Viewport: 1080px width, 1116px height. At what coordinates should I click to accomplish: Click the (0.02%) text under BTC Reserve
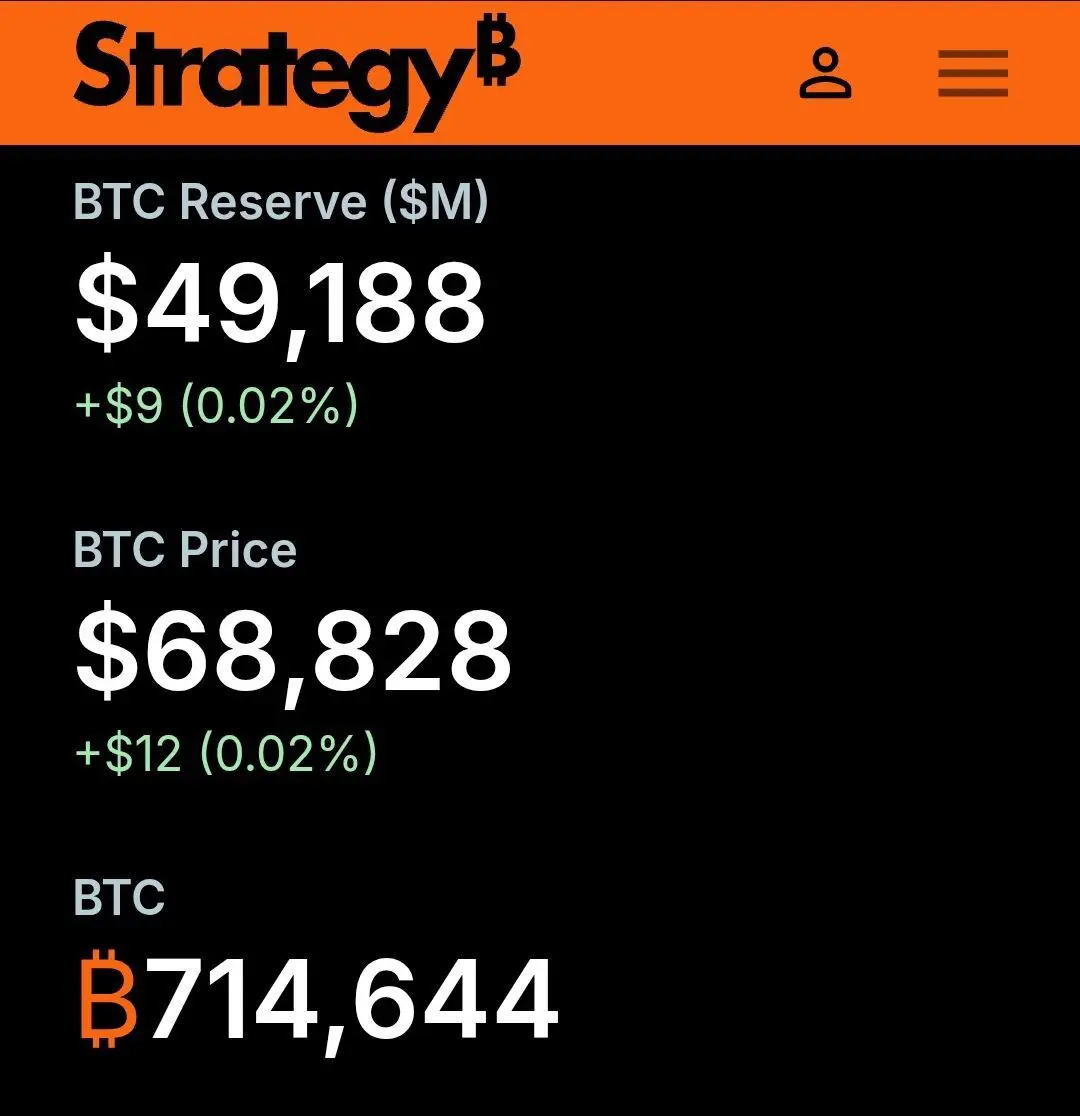[270, 405]
